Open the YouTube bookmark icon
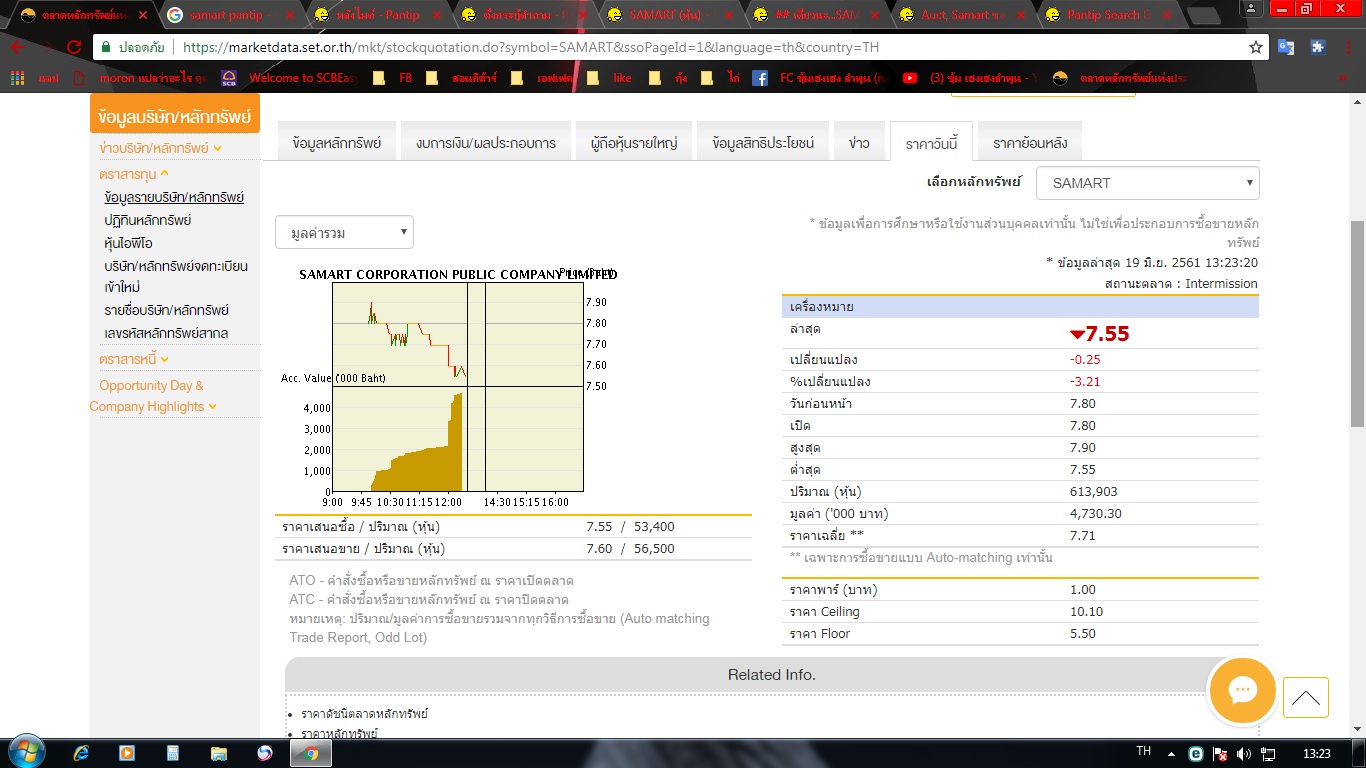The width and height of the screenshot is (1366, 768). click(910, 78)
